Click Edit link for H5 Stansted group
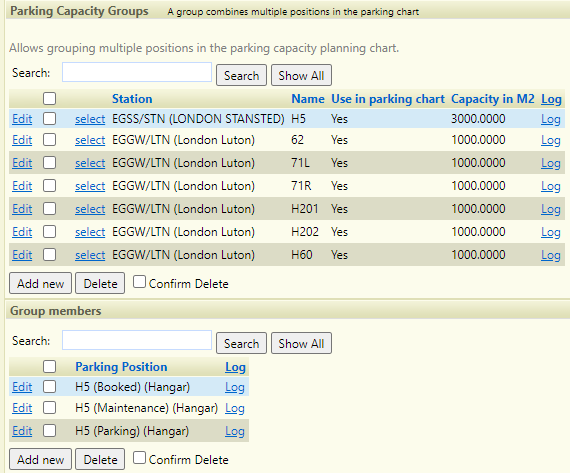The height and width of the screenshot is (473, 570). pos(22,119)
